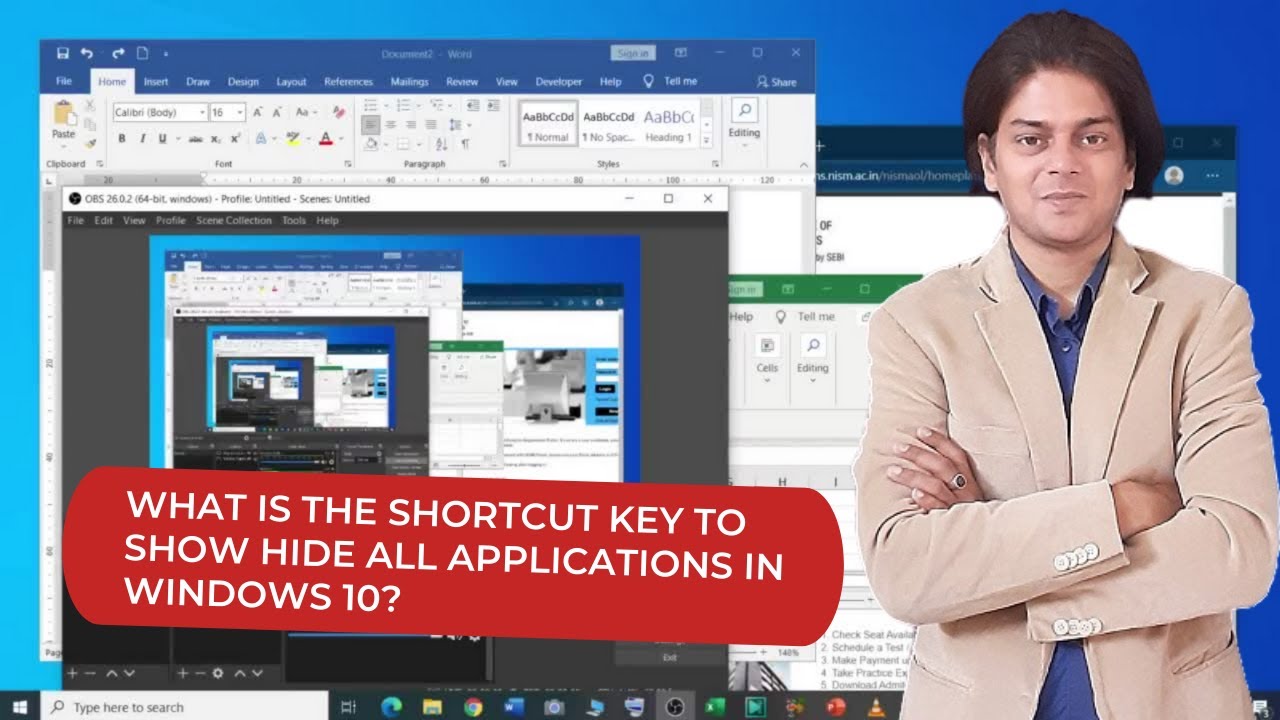Click the Share icon in Word
Screen dimensions: 1280x720
[776, 82]
